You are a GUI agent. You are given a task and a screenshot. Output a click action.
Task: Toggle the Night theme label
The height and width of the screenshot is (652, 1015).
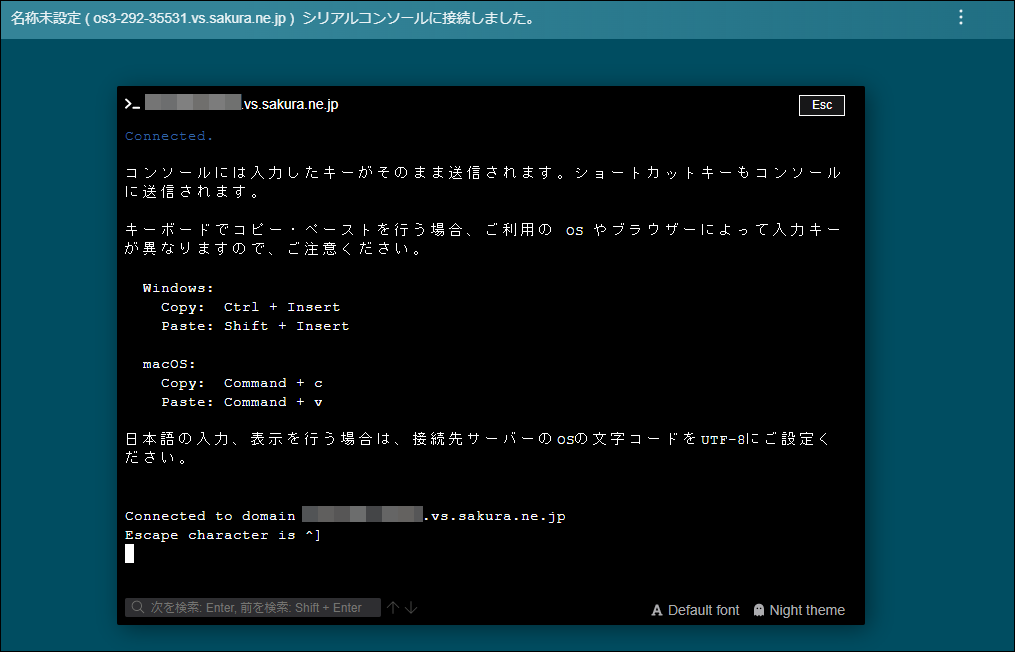(x=807, y=610)
